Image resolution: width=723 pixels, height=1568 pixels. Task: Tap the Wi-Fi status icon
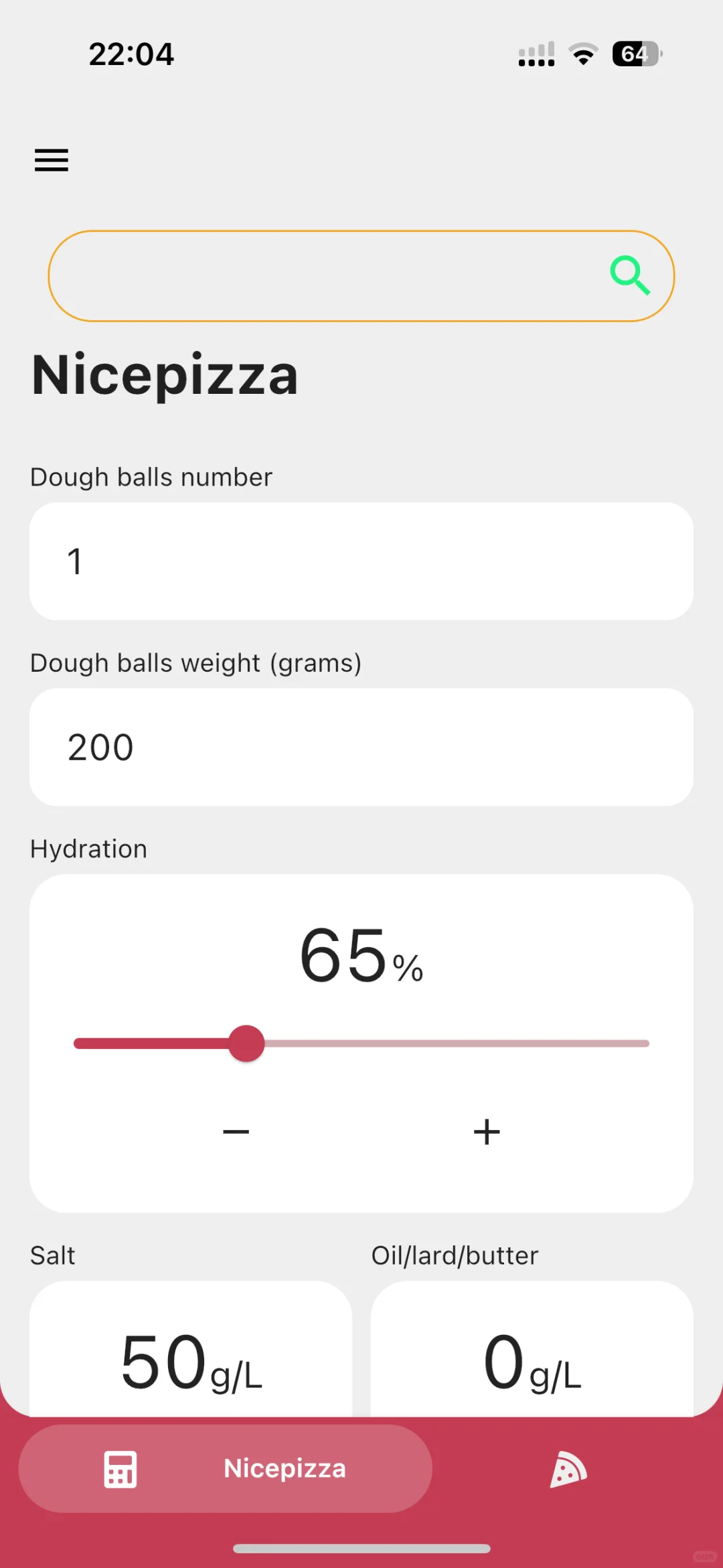(x=583, y=54)
